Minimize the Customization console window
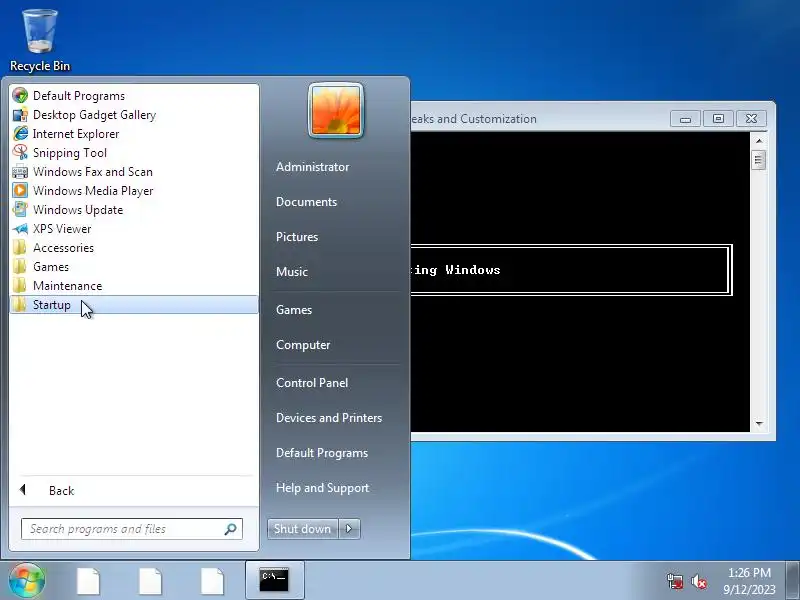Viewport: 800px width, 600px height. click(685, 119)
